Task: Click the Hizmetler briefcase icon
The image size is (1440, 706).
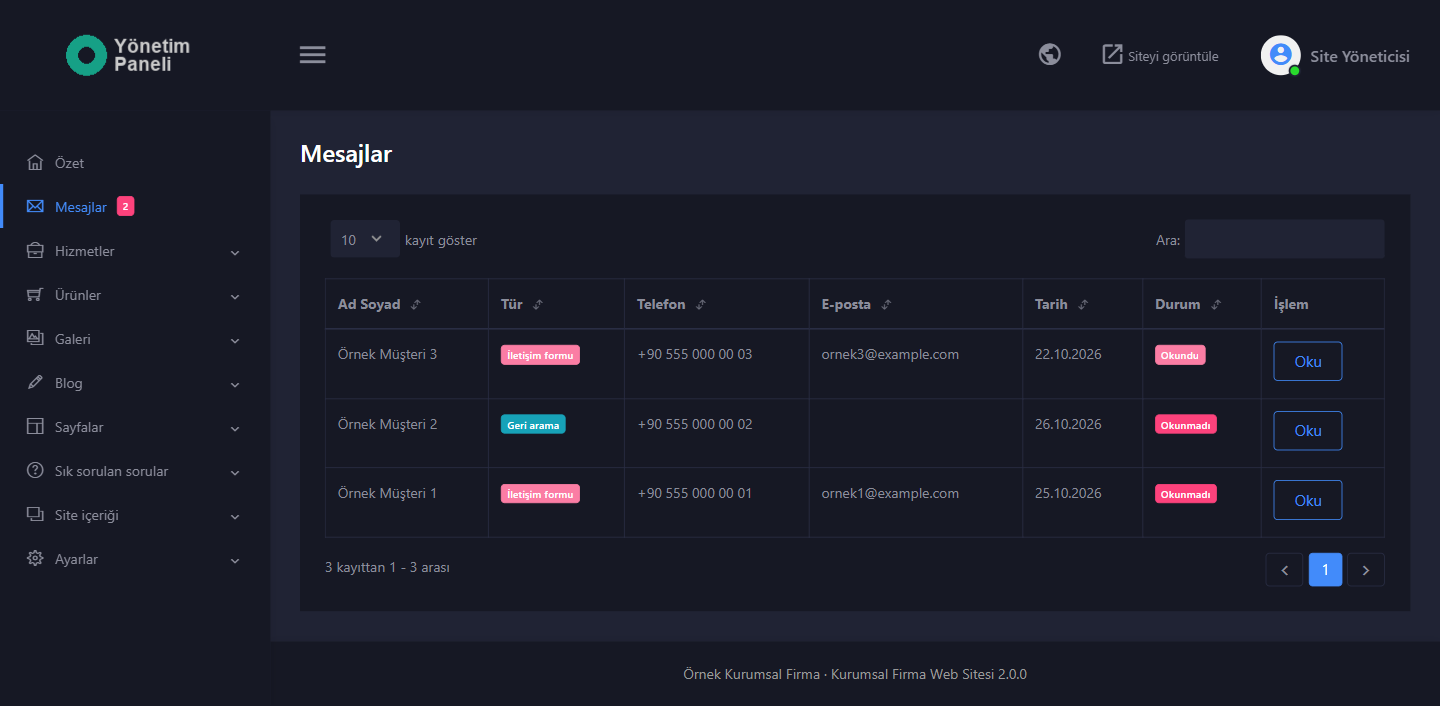Action: [35, 251]
